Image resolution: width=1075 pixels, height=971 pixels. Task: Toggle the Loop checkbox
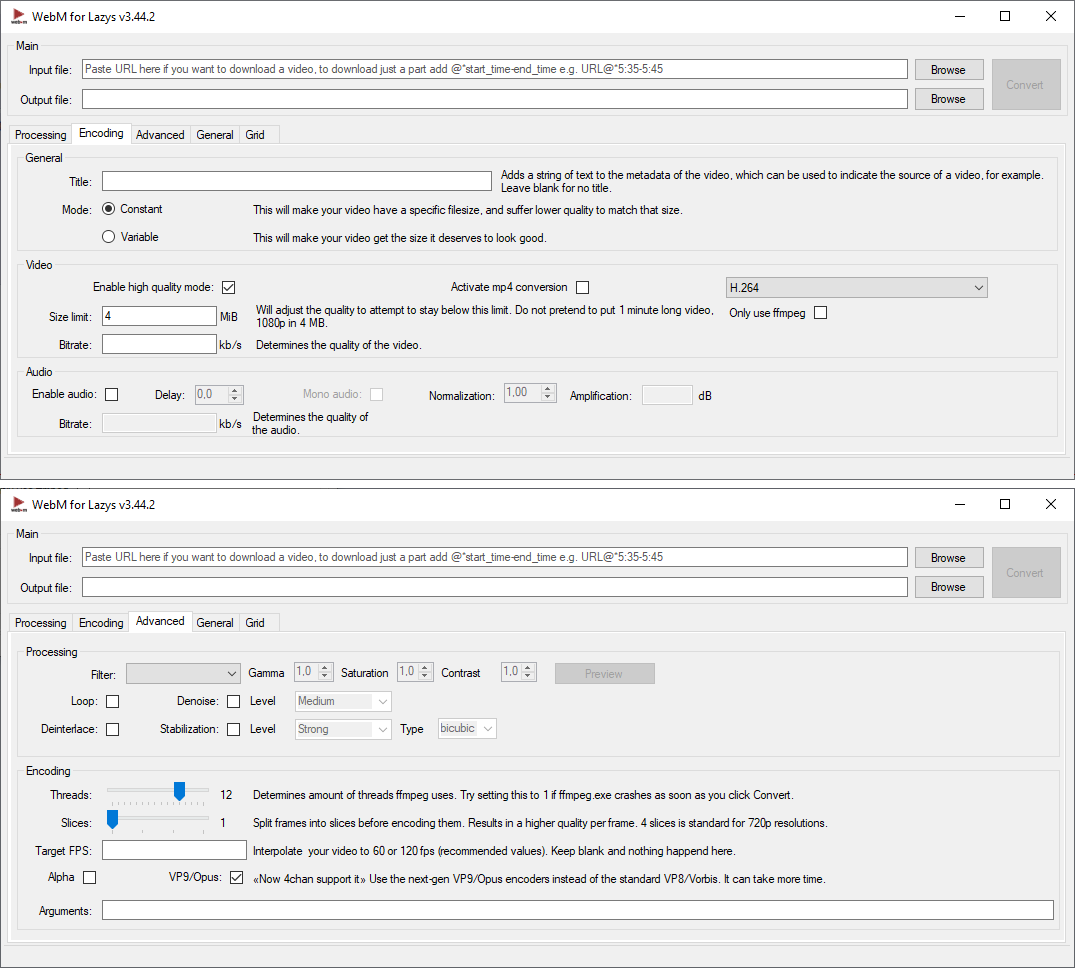(x=112, y=702)
